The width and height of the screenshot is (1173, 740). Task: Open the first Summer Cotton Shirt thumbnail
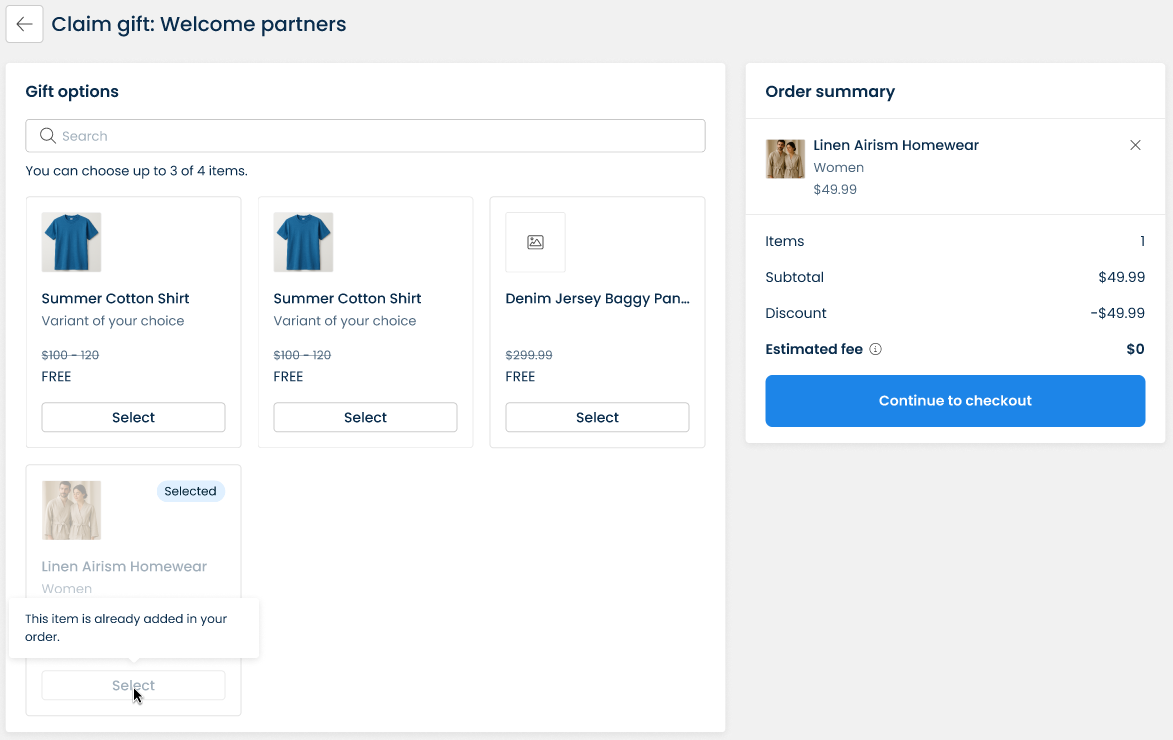[71, 242]
